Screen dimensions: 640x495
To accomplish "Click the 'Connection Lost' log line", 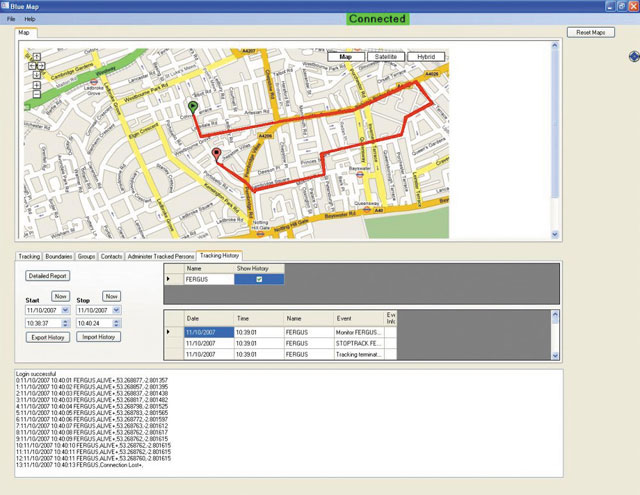I will 80,465.
